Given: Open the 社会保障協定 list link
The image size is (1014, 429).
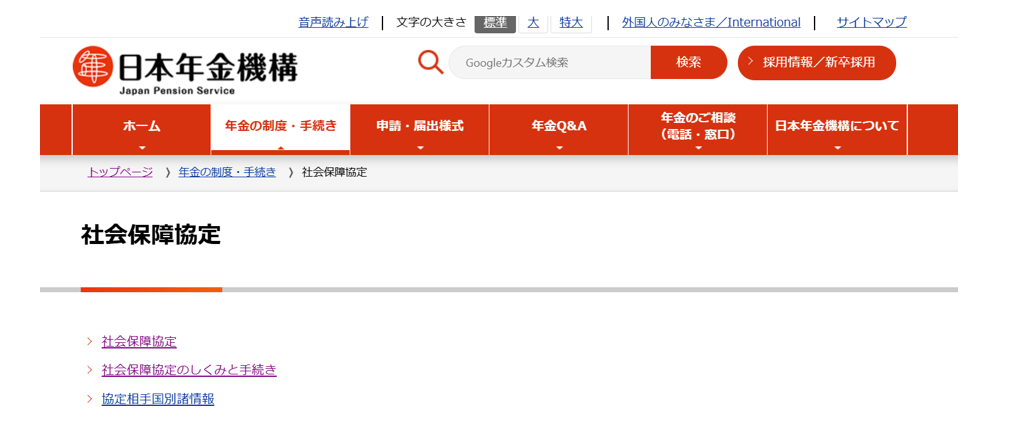Looking at the screenshot, I should 139,342.
